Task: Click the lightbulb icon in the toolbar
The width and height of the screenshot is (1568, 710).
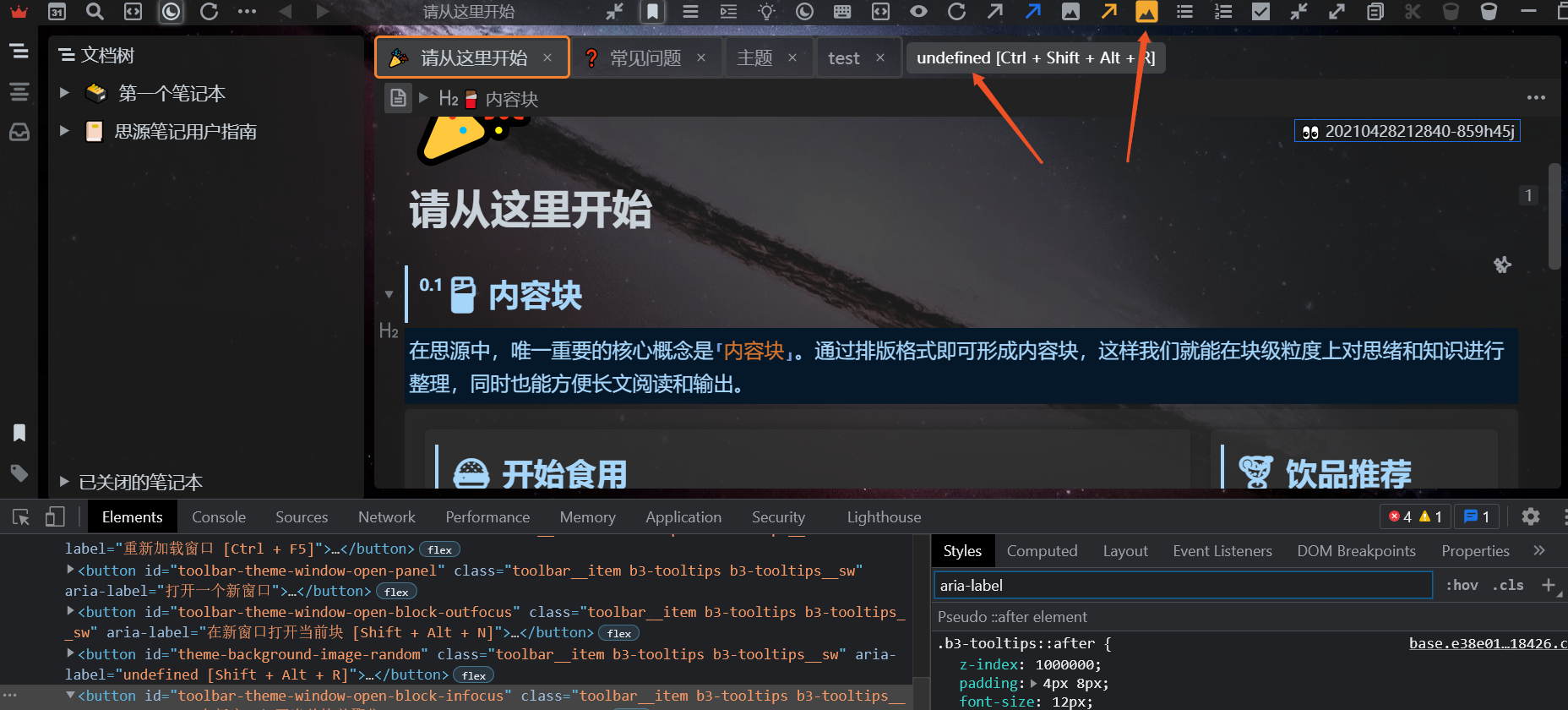Action: pos(766,11)
